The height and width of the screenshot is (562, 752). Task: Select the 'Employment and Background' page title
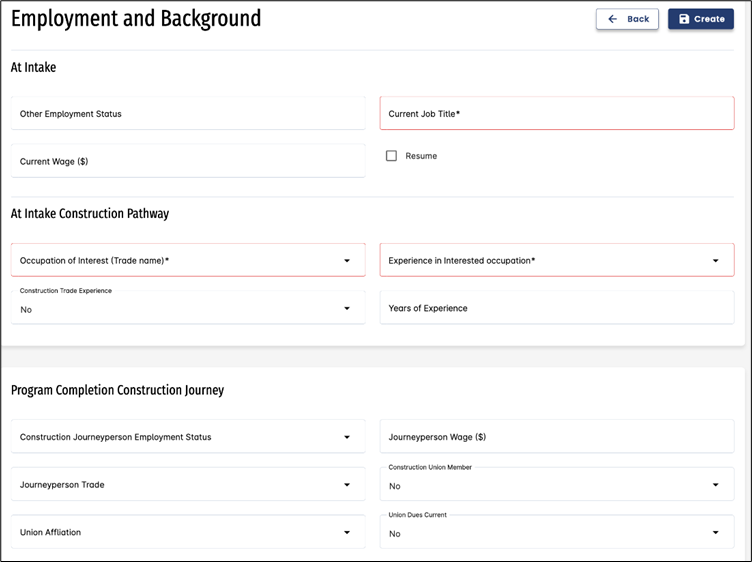click(x=136, y=19)
